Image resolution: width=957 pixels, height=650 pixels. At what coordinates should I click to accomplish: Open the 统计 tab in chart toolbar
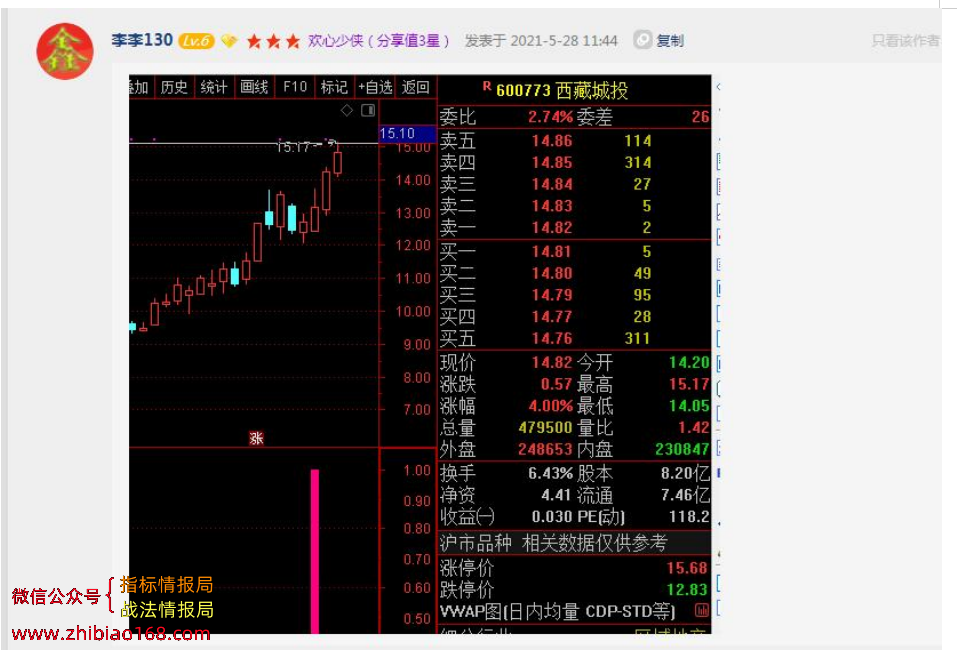(214, 87)
